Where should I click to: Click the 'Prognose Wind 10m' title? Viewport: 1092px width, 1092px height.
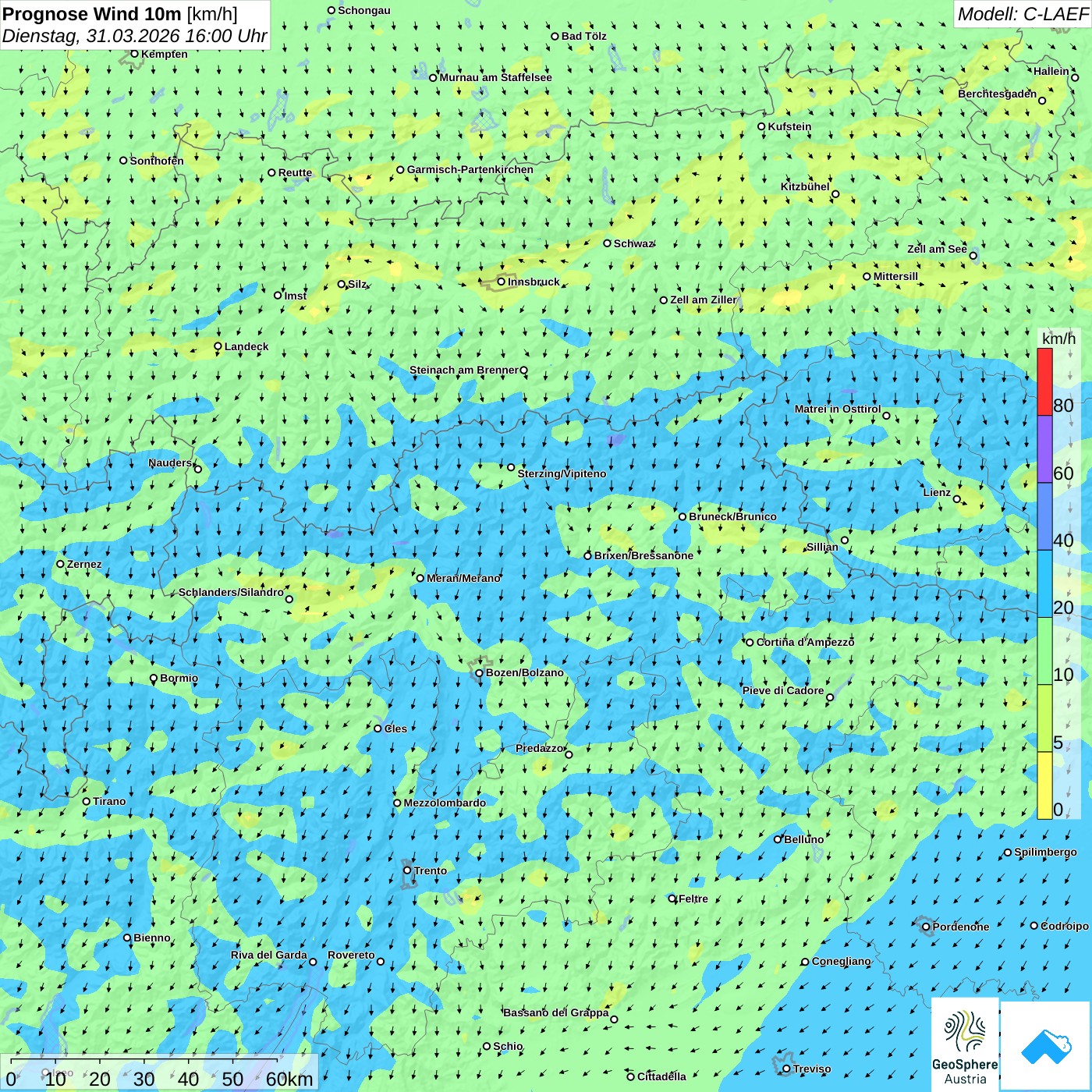coord(92,14)
